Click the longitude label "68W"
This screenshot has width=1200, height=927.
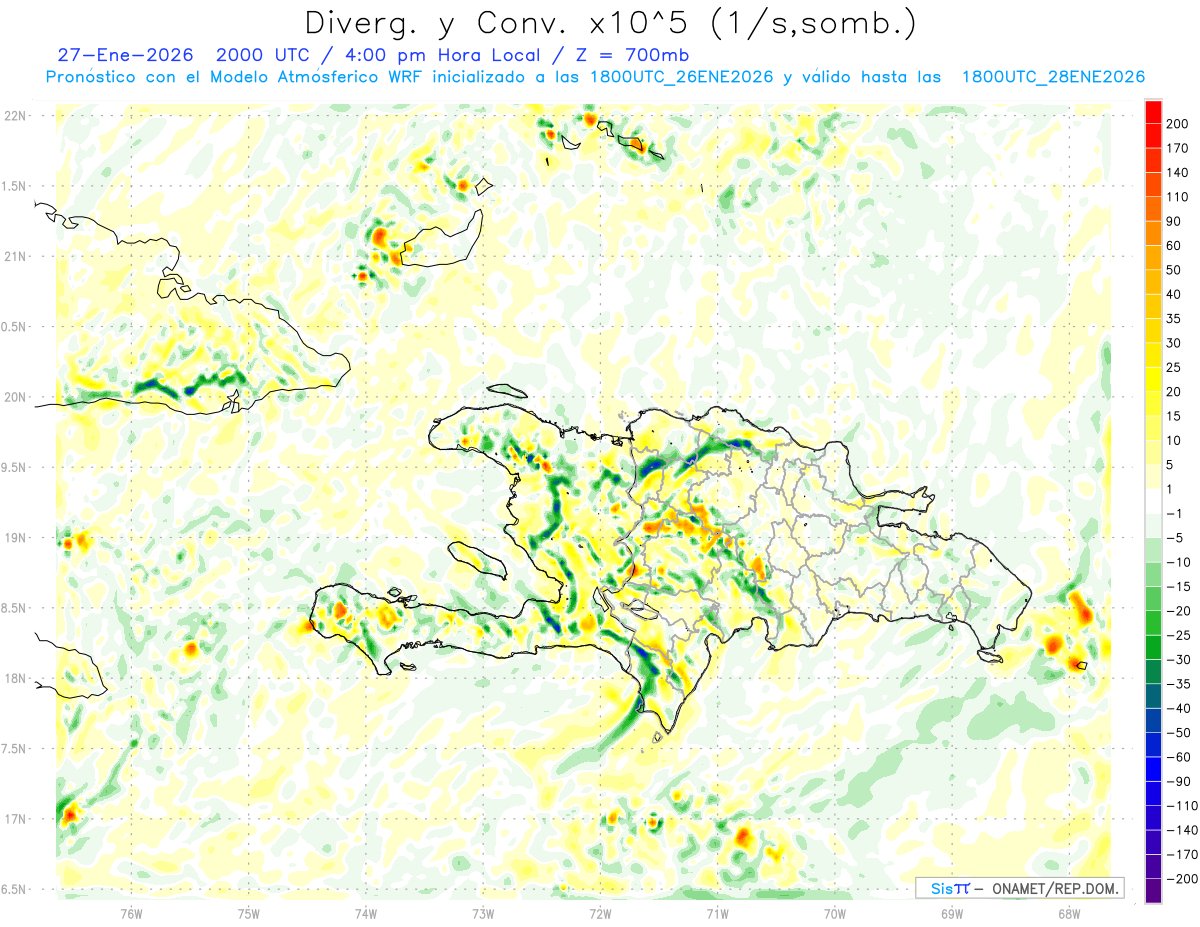tap(1069, 913)
